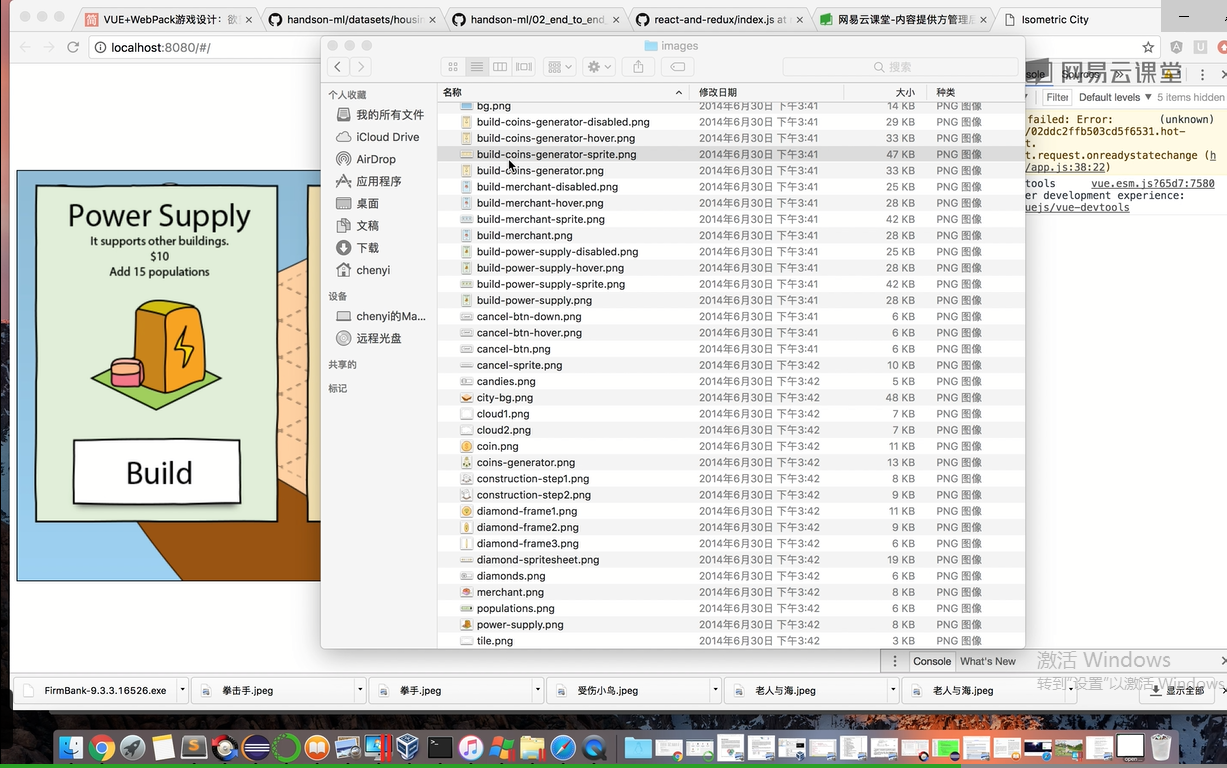
Task: Open the Finder arrange-by dropdown
Action: (559, 67)
